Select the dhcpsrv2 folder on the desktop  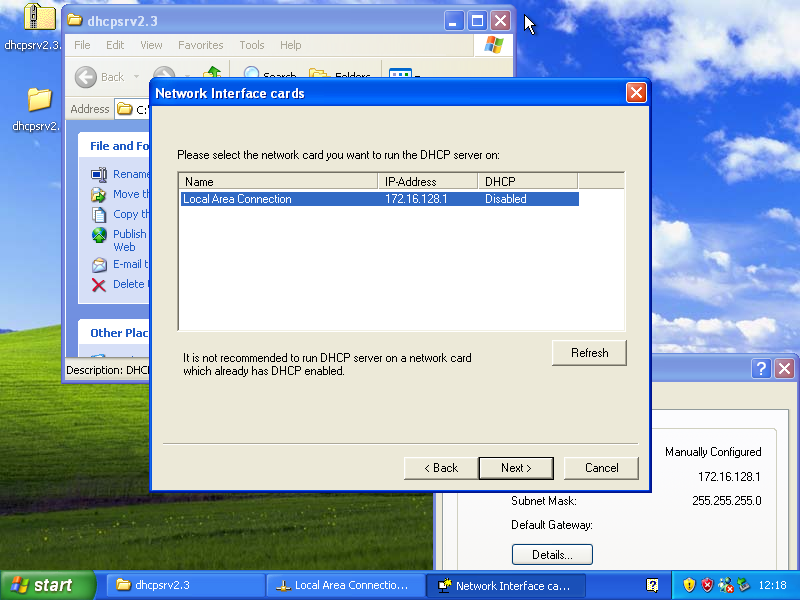(x=38, y=100)
